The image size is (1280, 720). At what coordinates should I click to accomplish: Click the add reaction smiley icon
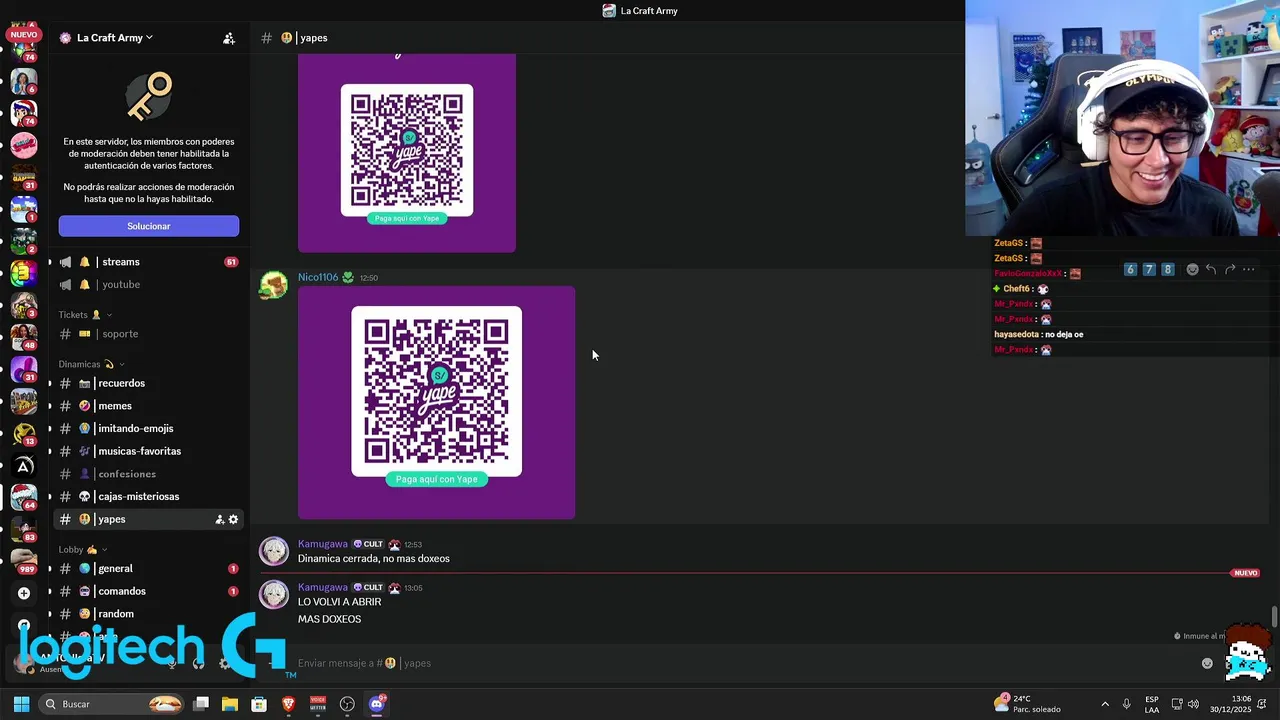[1192, 269]
